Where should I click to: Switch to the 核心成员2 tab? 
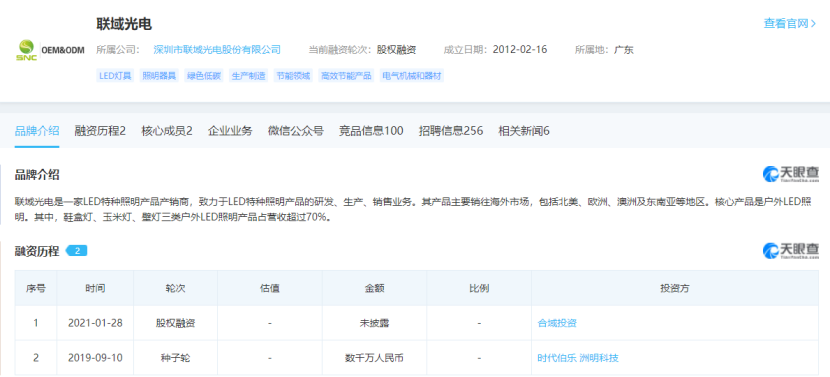coord(167,131)
